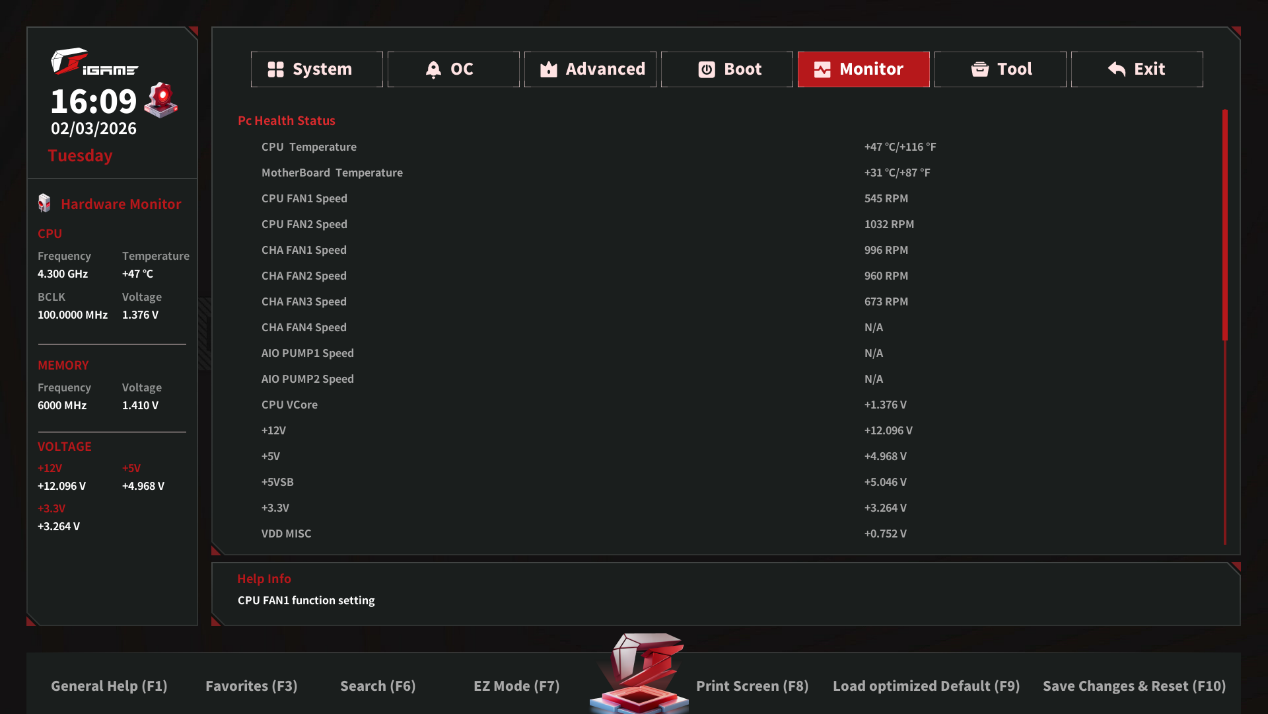Viewport: 1268px width, 714px height.
Task: Click the red vertical scrollbar in the Monitor panel
Action: point(1224,225)
